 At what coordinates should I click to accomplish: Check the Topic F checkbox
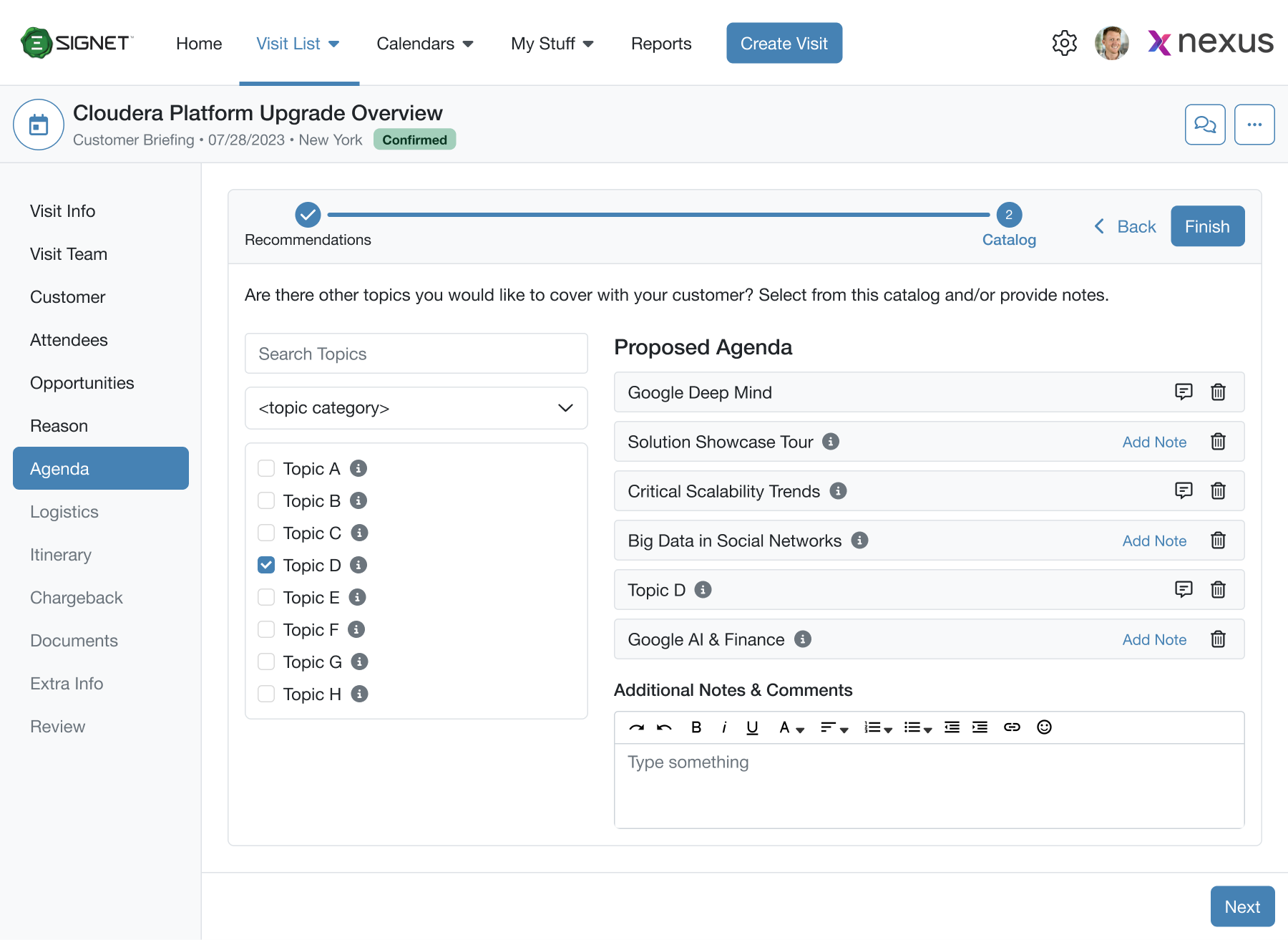pos(266,629)
